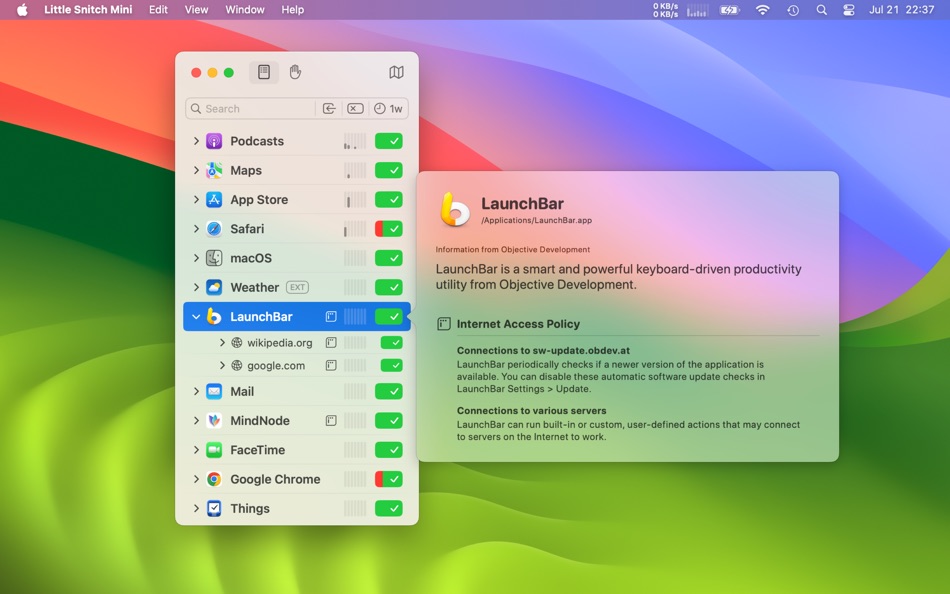Open the 1w time range filter
The height and width of the screenshot is (594, 950).
[x=389, y=108]
